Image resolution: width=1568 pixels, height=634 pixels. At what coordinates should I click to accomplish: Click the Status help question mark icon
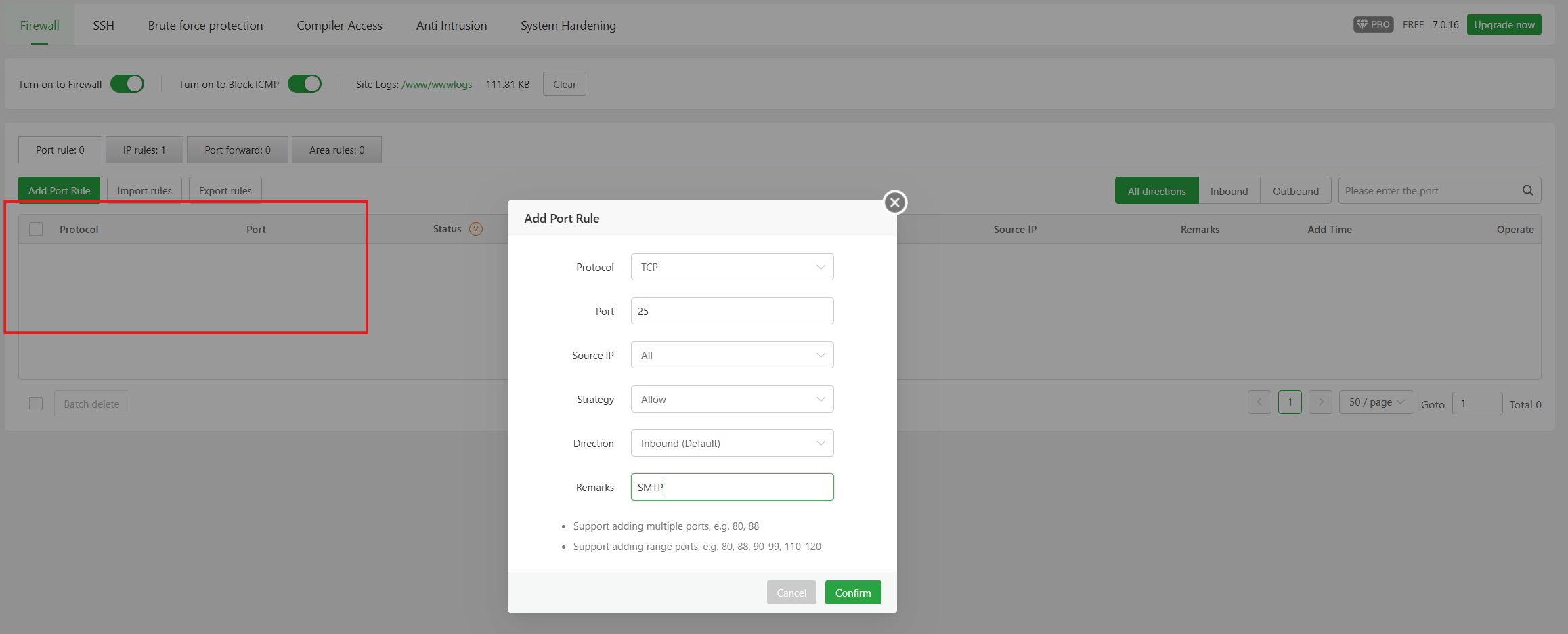coord(476,229)
